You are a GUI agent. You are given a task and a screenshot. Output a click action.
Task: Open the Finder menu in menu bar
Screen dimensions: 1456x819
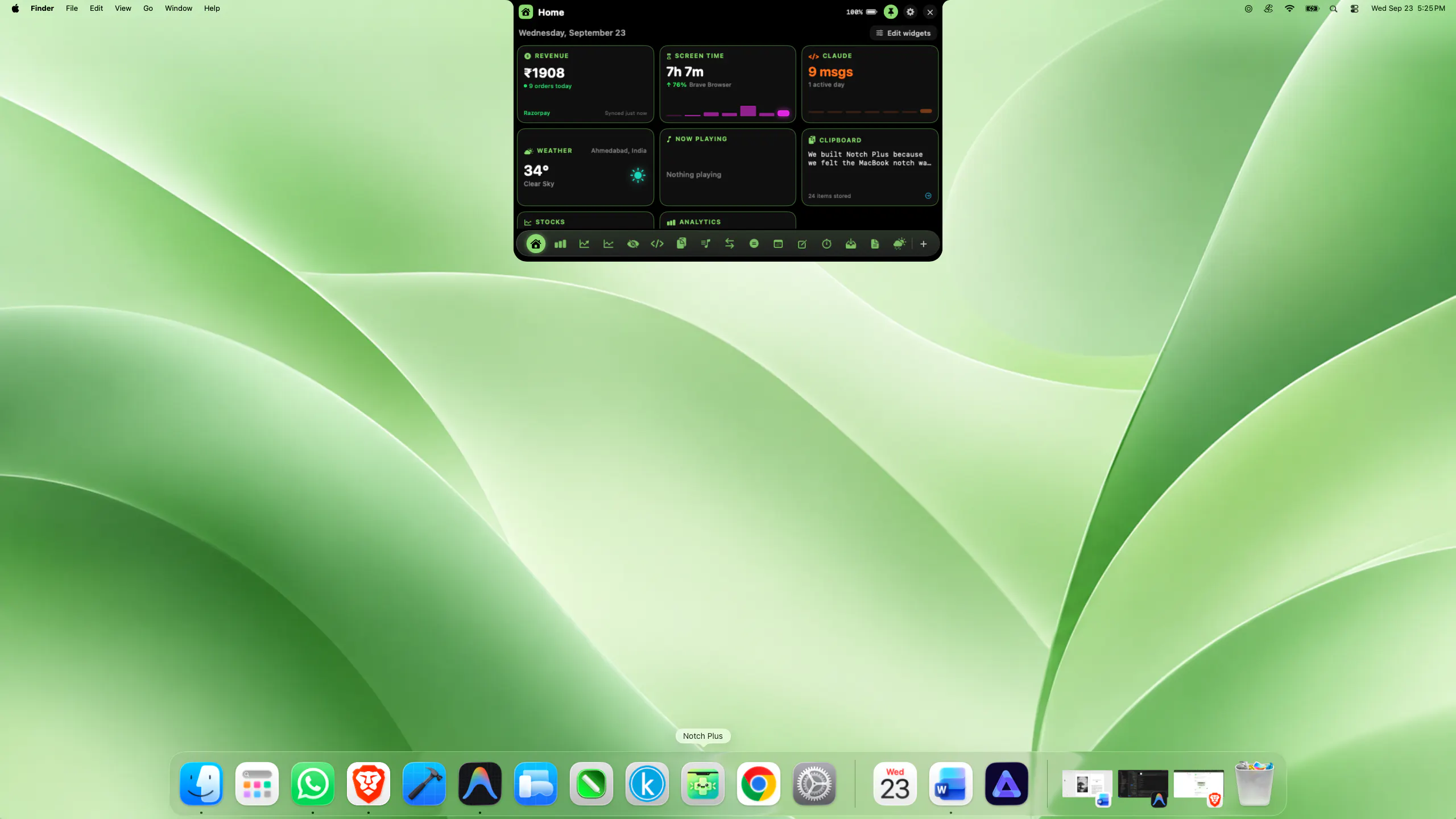[x=42, y=9]
